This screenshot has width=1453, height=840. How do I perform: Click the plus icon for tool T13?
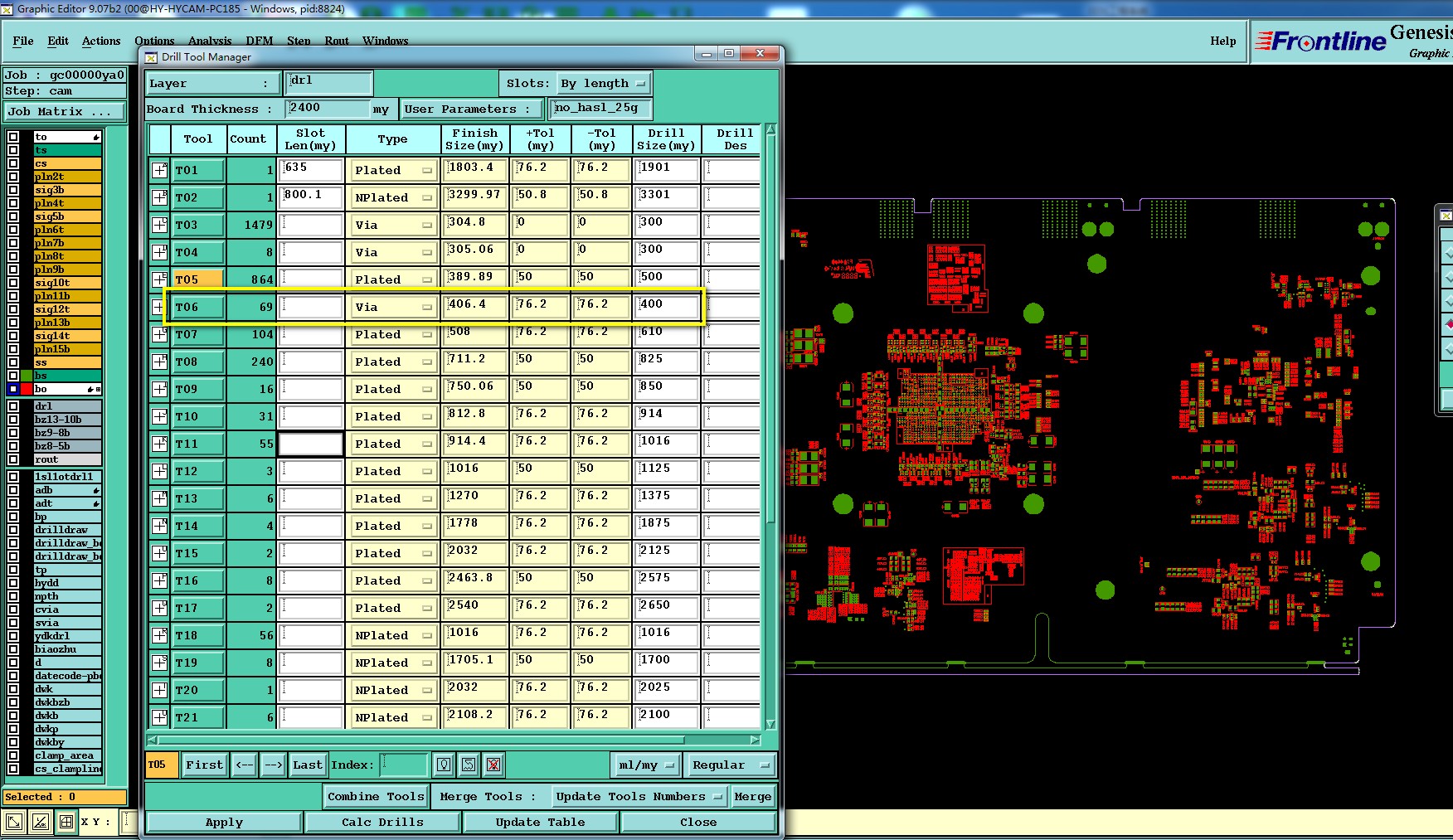pyautogui.click(x=159, y=498)
